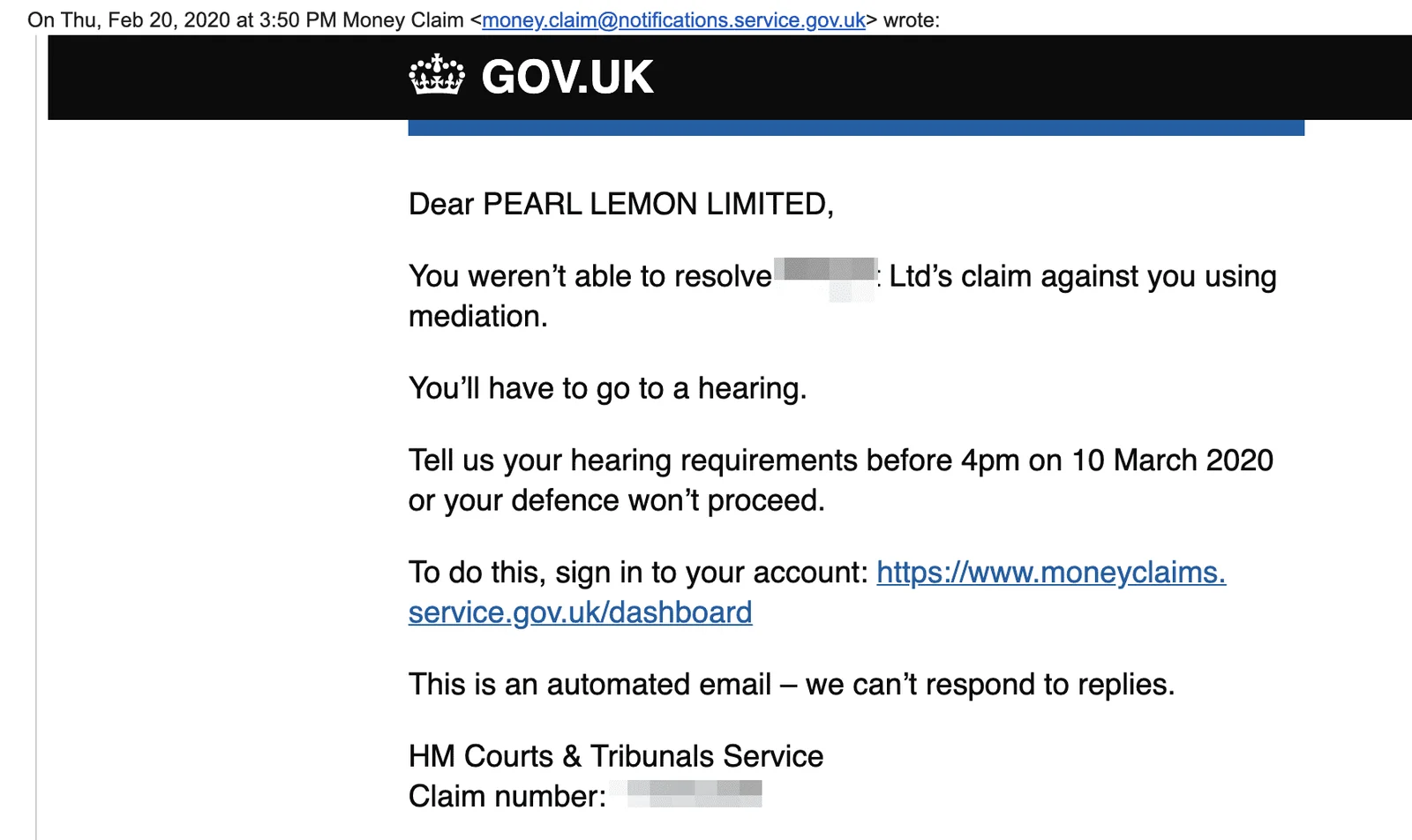Viewport: 1412px width, 840px height.
Task: Click the "10 March 2020" deadline date
Action: 1173,461
